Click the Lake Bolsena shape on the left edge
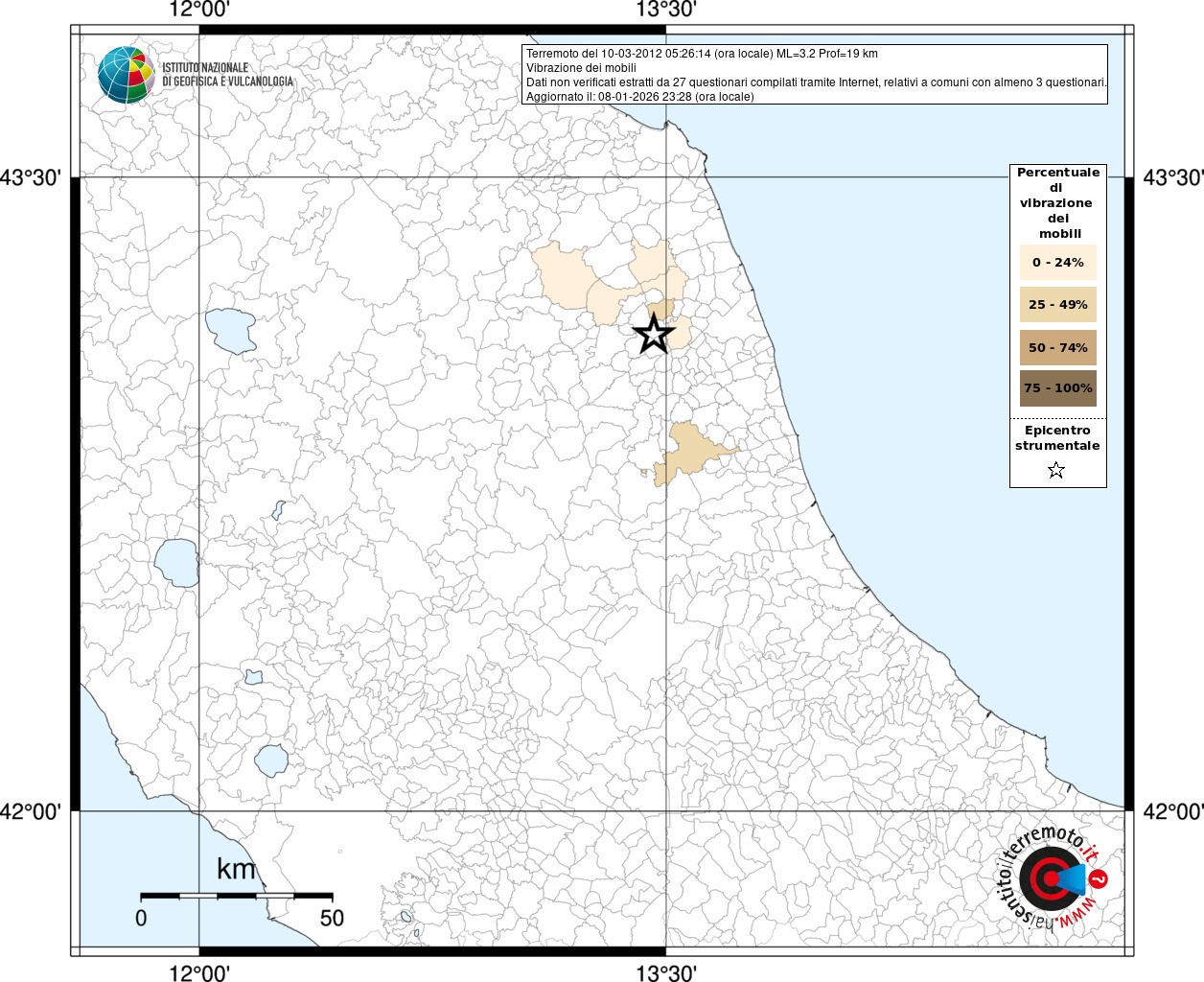Viewport: 1204px width, 982px height. (176, 563)
